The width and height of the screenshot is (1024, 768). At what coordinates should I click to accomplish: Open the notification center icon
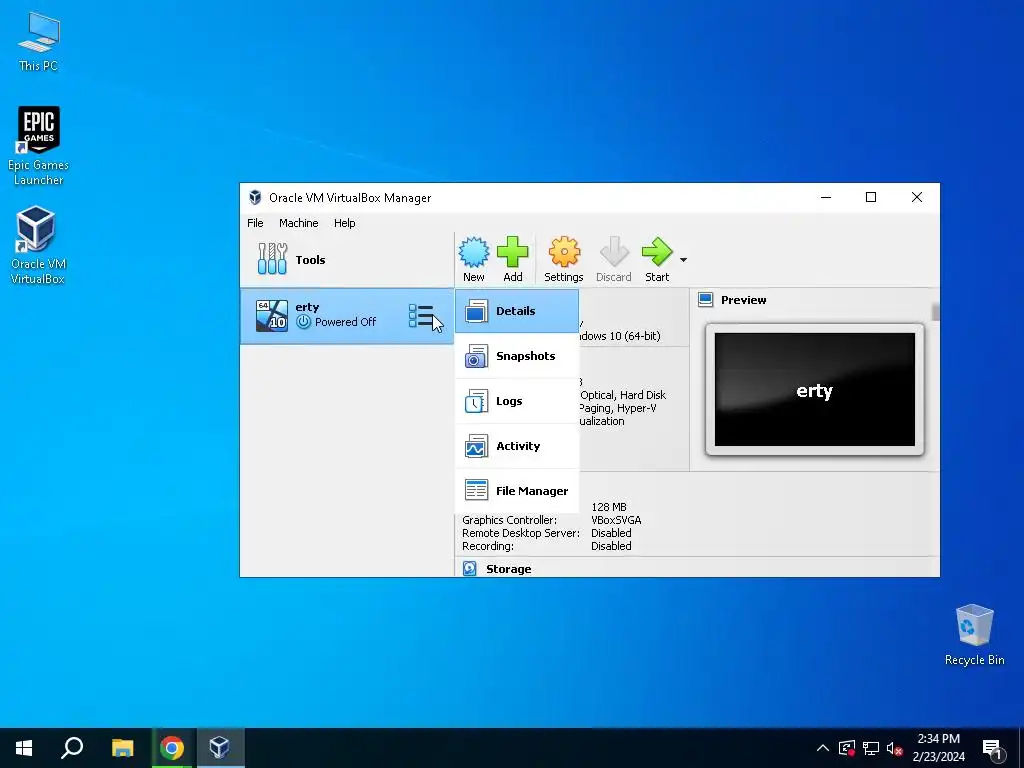(993, 749)
